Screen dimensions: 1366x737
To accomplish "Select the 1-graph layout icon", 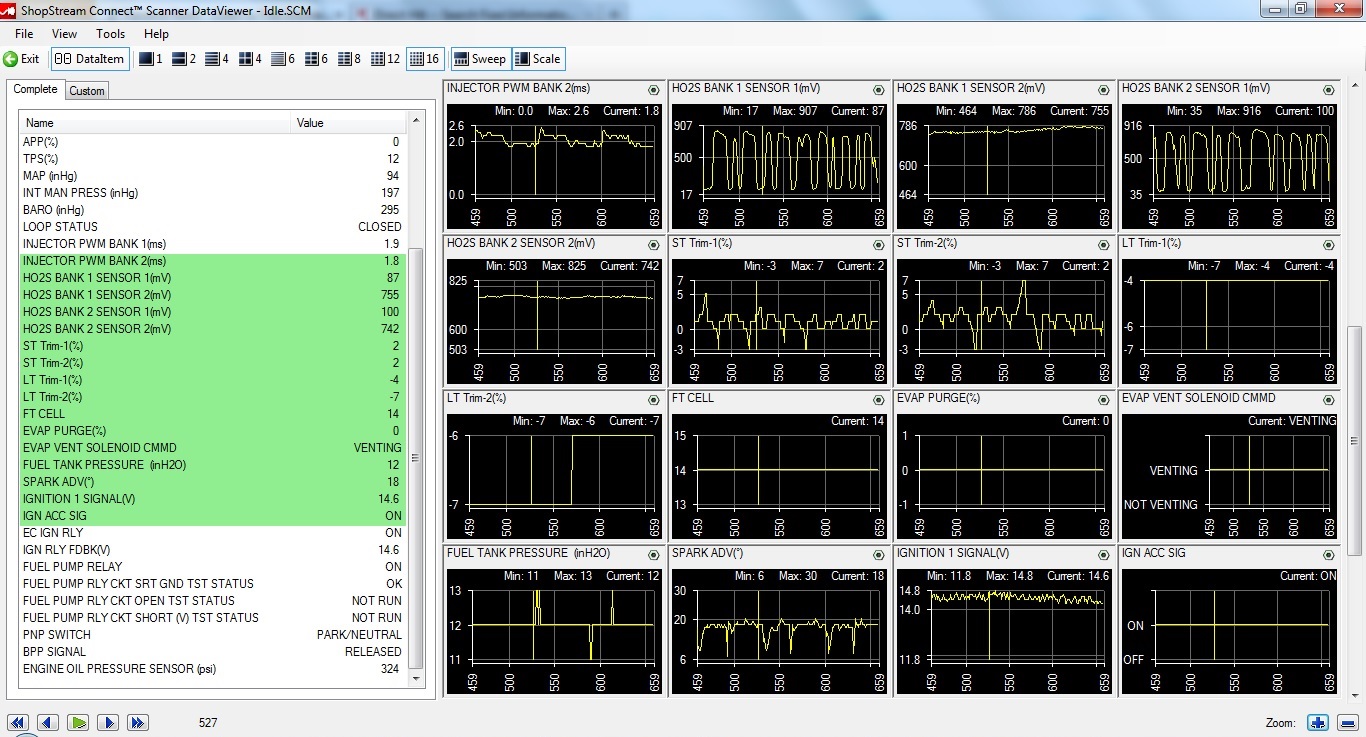I will click(x=151, y=59).
